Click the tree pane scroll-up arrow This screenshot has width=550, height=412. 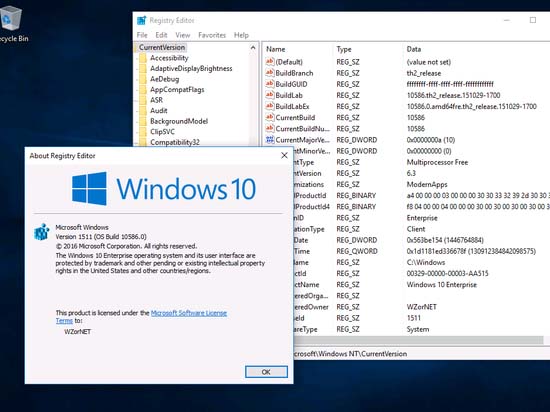coord(253,47)
